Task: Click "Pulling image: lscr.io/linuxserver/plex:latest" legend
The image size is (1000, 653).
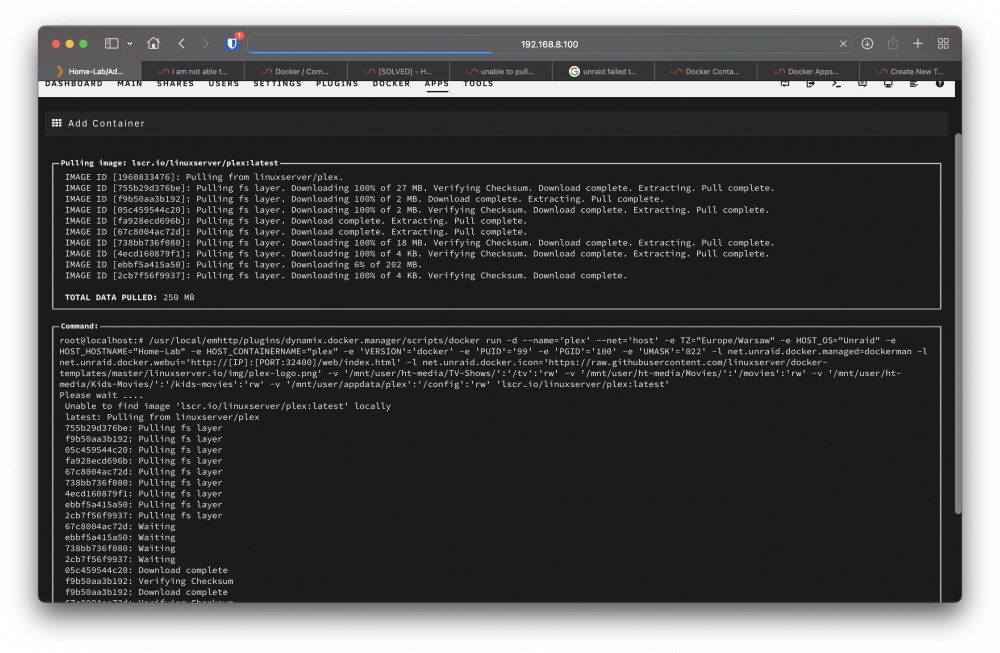Action: [169, 163]
